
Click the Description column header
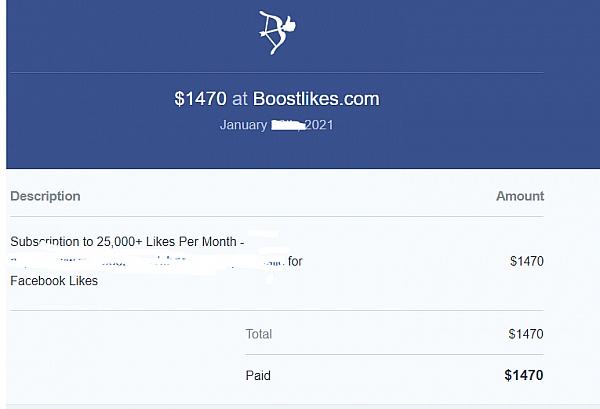click(x=45, y=196)
